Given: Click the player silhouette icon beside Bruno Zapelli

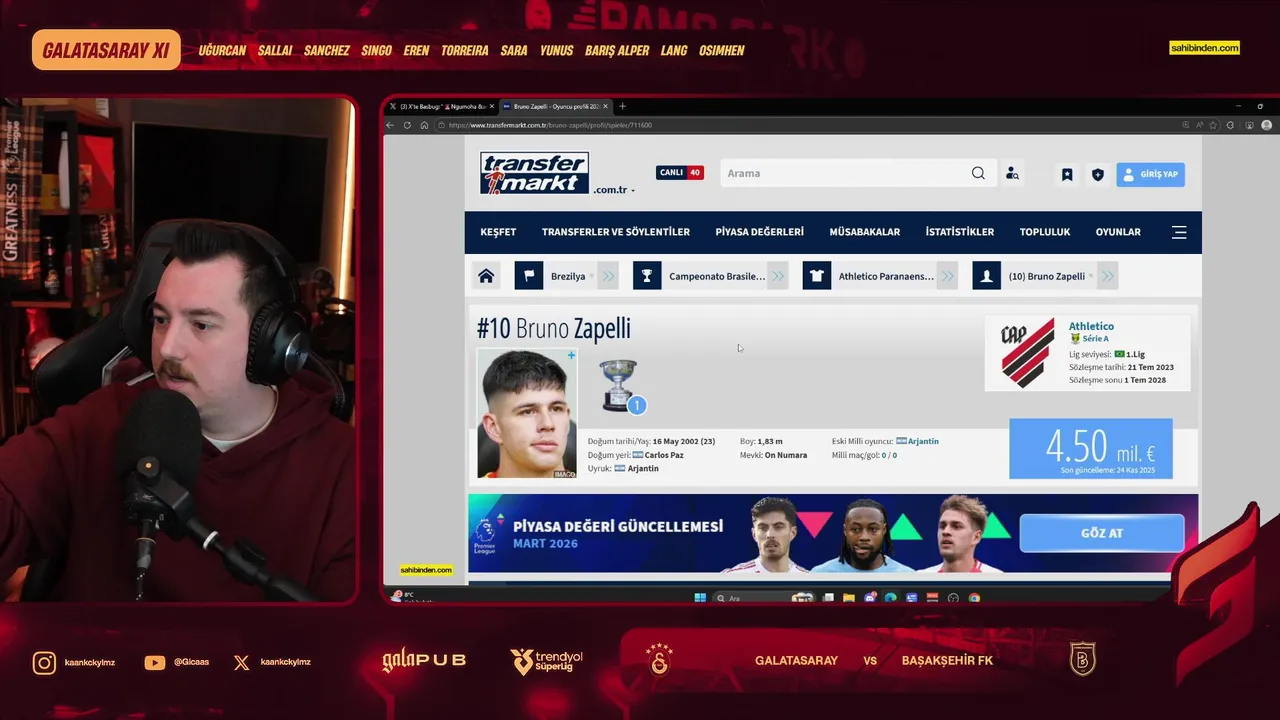Looking at the screenshot, I should pyautogui.click(x=987, y=276).
